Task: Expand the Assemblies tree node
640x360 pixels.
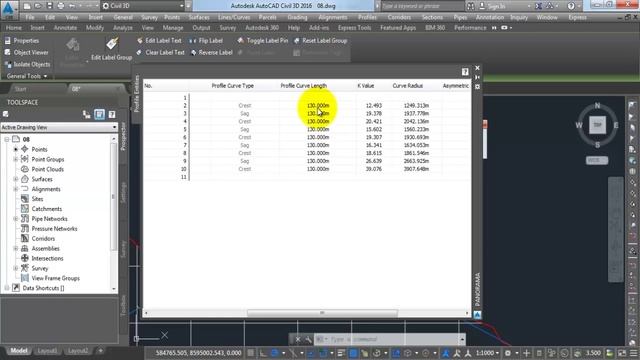Action: pos(16,249)
